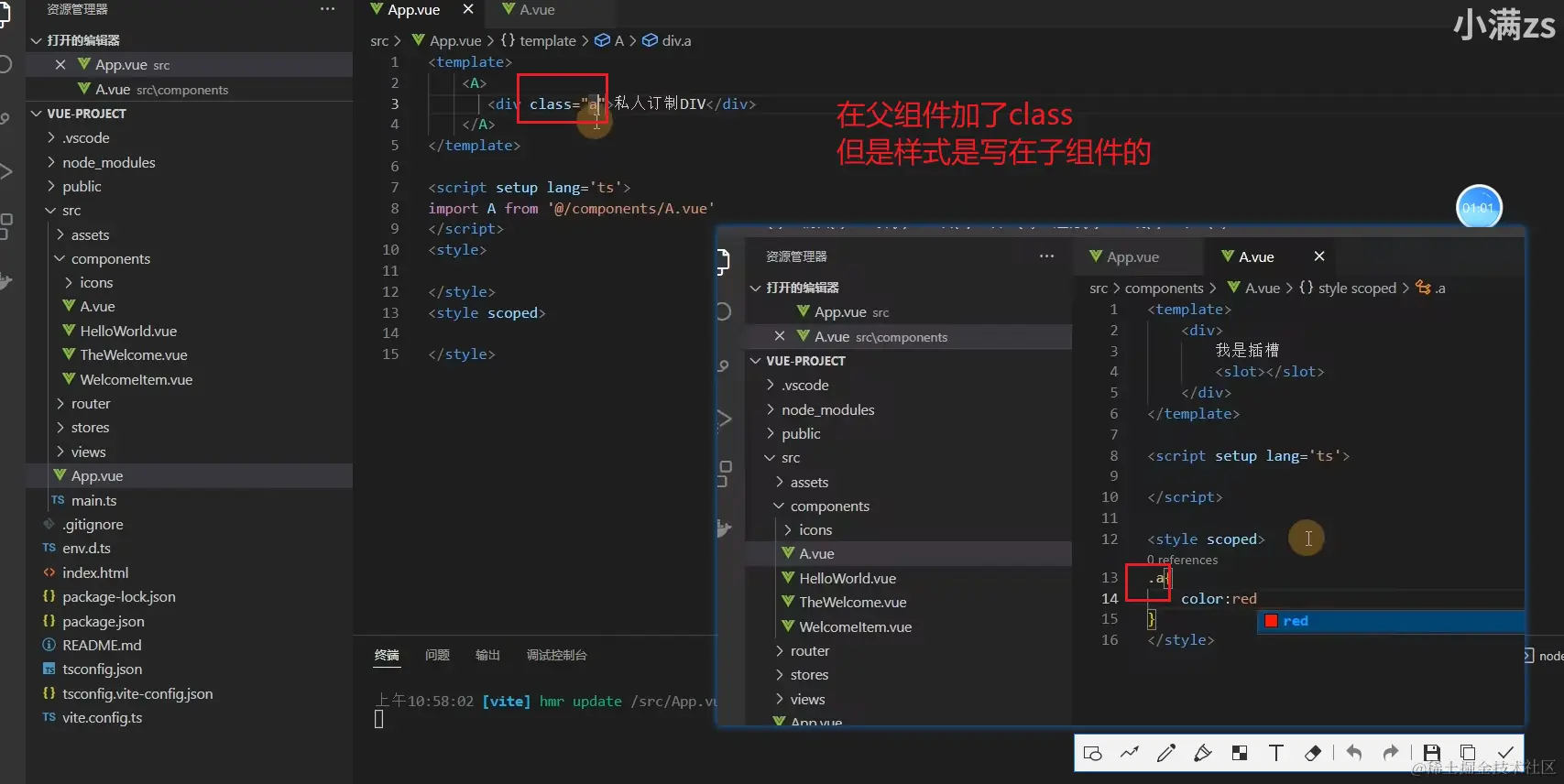
Task: Close App.vue in open editors list
Action: tap(60, 64)
